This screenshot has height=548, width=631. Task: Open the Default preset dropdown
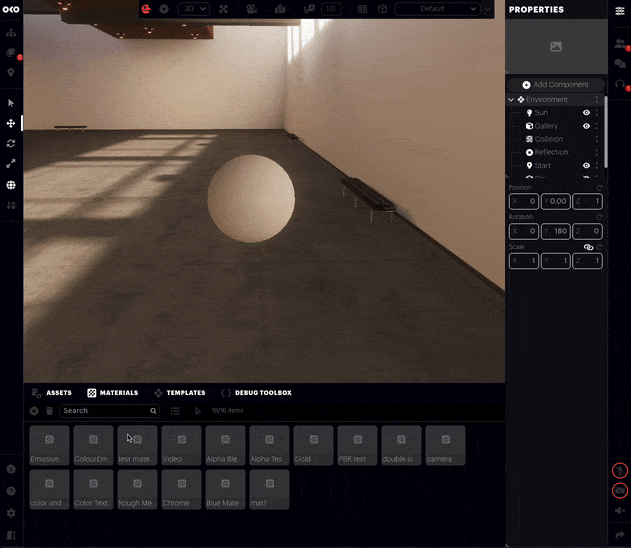(x=437, y=9)
